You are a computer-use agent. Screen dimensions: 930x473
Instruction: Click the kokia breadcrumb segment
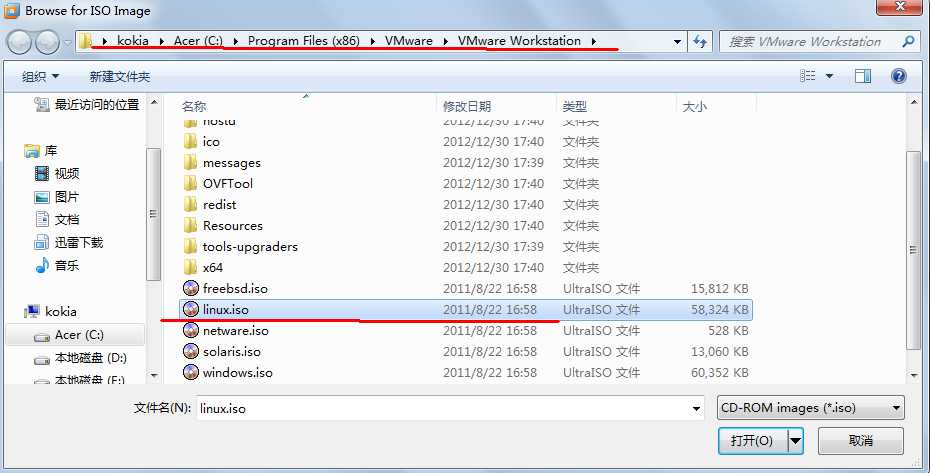click(x=133, y=41)
